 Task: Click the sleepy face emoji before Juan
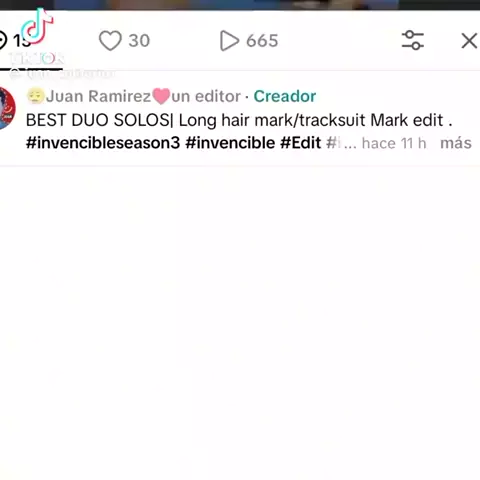[x=36, y=96]
